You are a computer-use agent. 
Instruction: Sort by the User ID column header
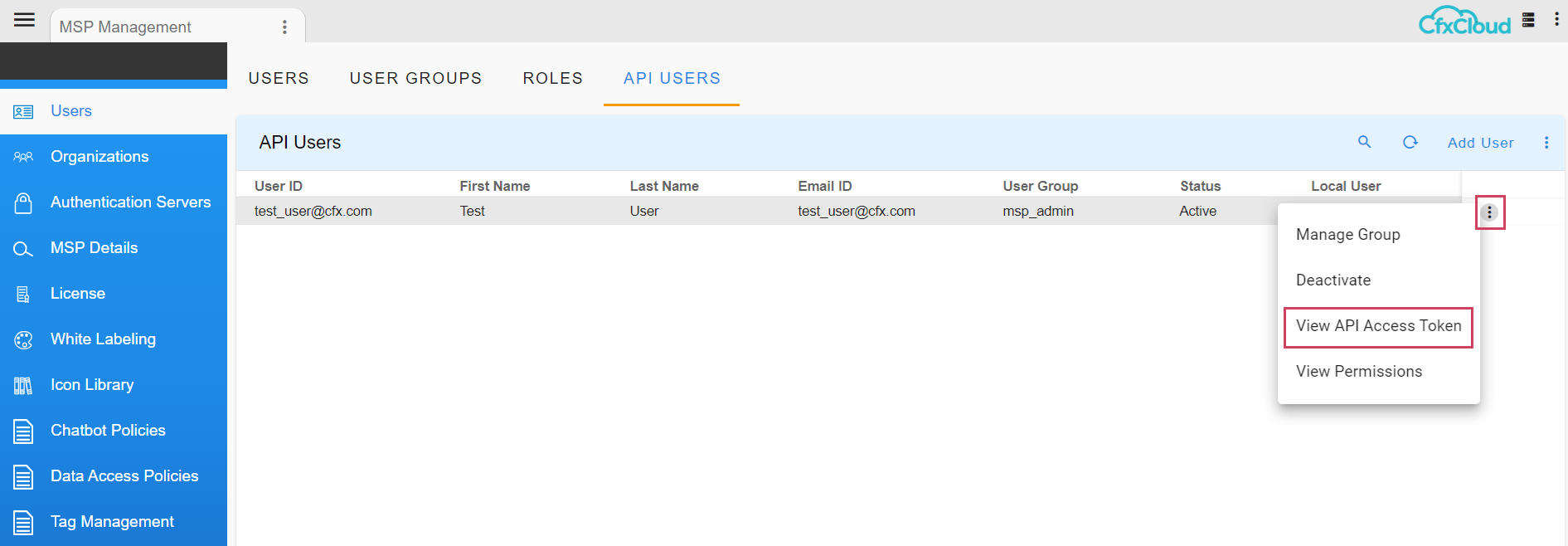(279, 186)
